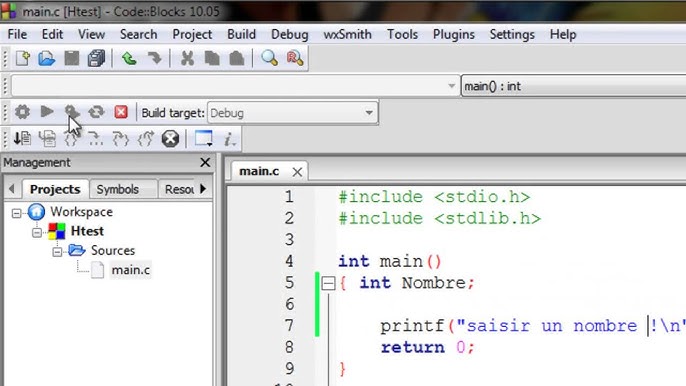
Task: Redo the last edit
Action: tap(154, 58)
